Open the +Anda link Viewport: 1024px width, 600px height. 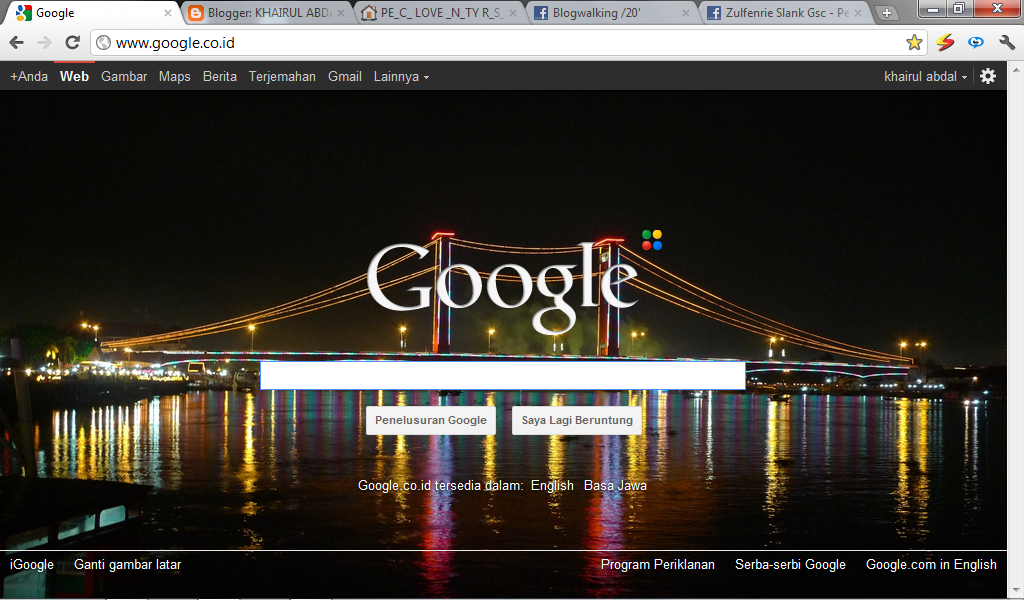[x=29, y=76]
